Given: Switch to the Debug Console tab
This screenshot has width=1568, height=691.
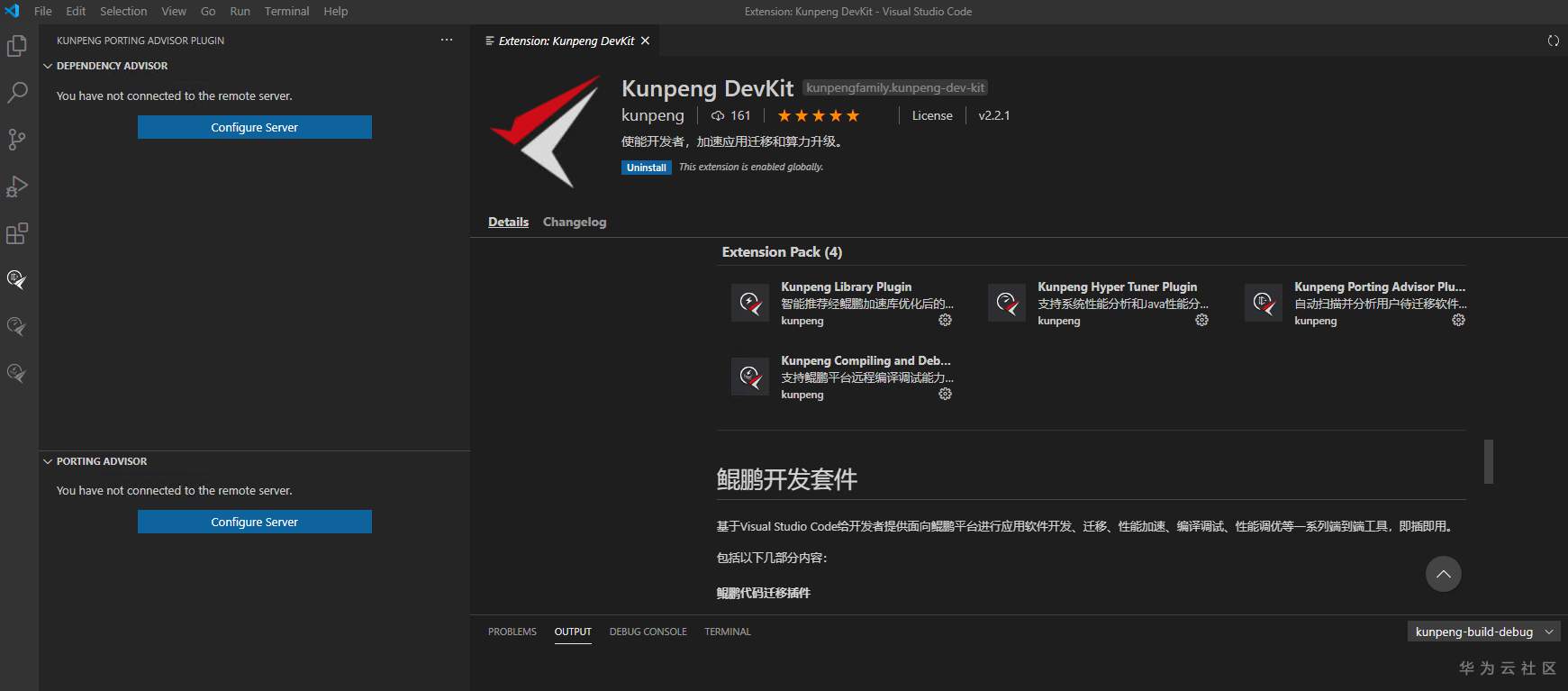Looking at the screenshot, I should coord(648,632).
